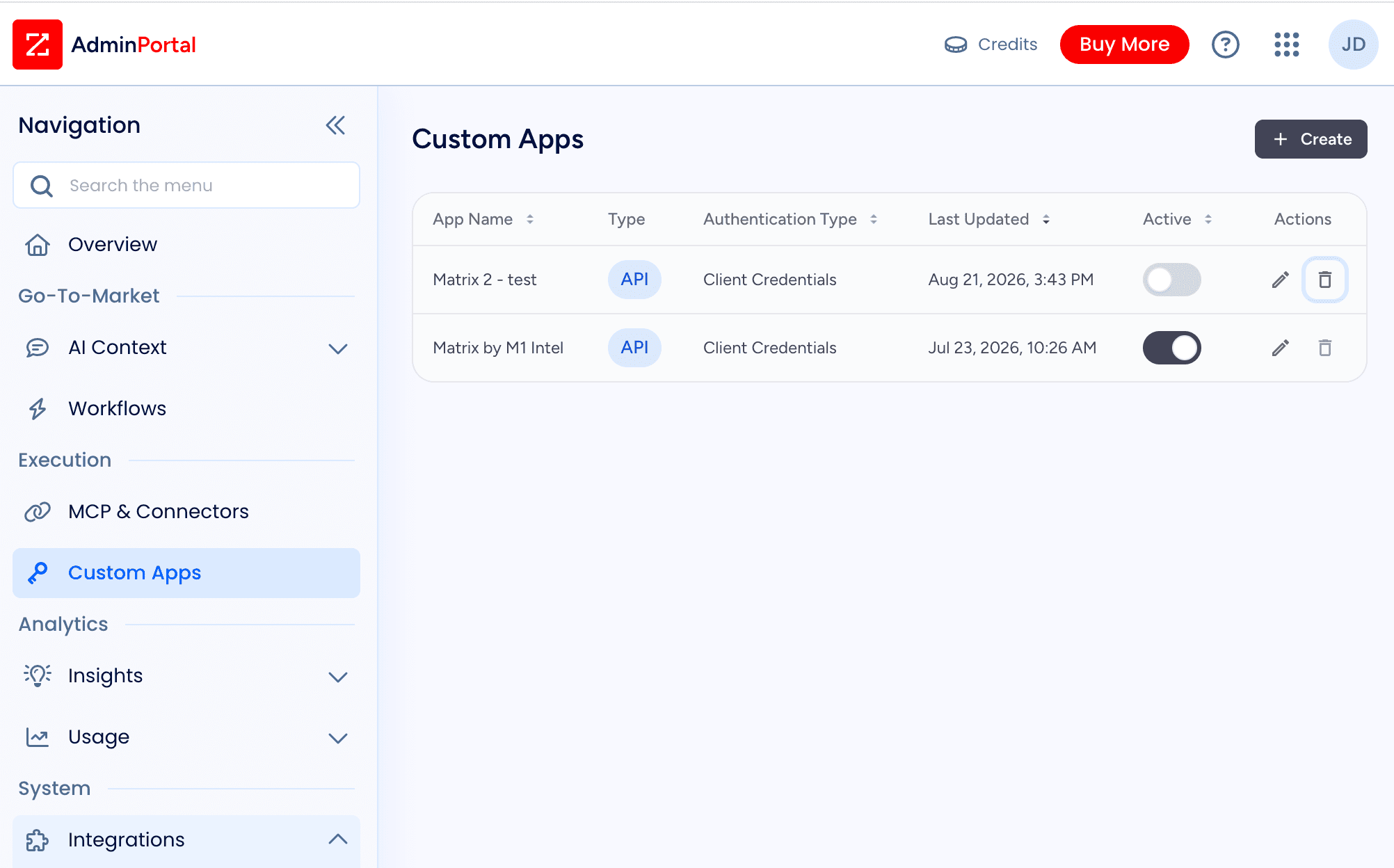Click the Insights lightbulb icon
This screenshot has width=1394, height=868.
(38, 676)
